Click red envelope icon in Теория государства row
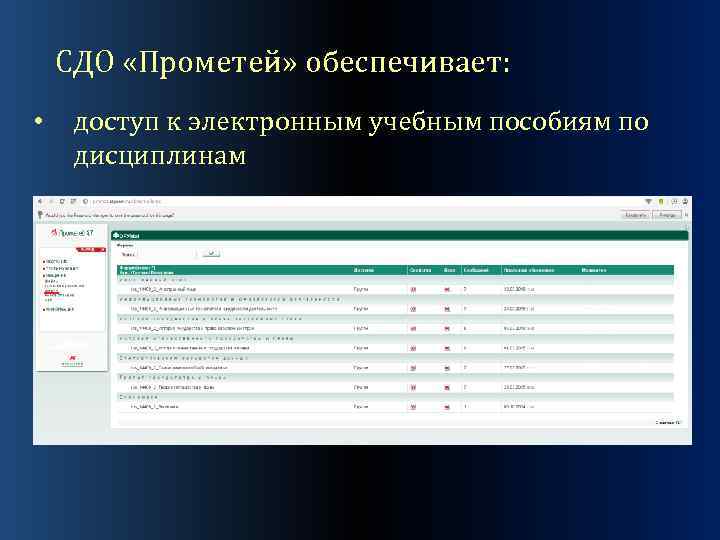The height and width of the screenshot is (540, 720). (447, 388)
